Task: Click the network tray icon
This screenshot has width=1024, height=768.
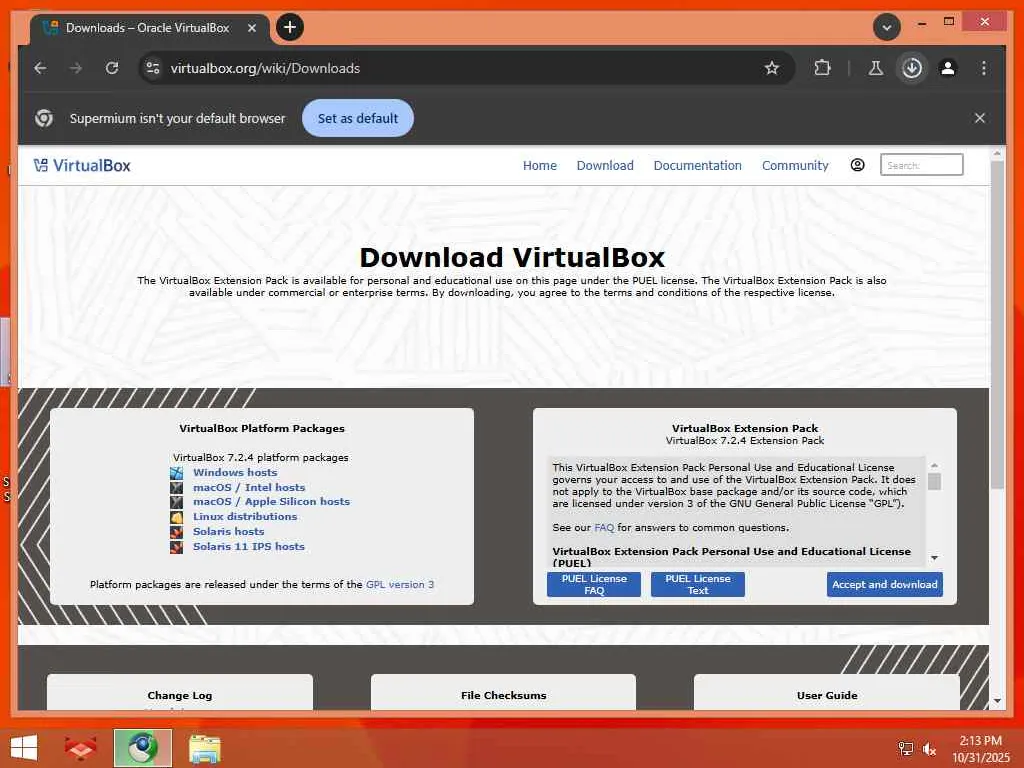Action: tap(905, 749)
